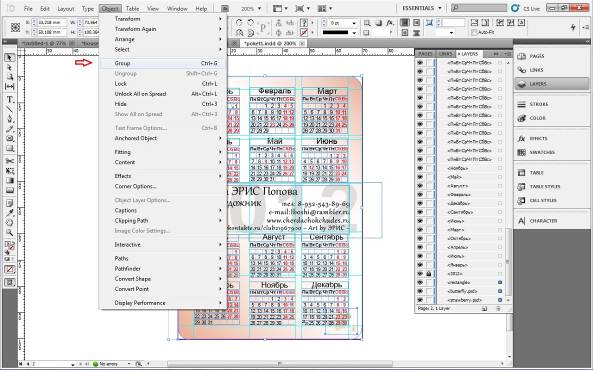Image resolution: width=593 pixels, height=370 pixels.
Task: Open the Stroke panel button
Action: (551, 104)
